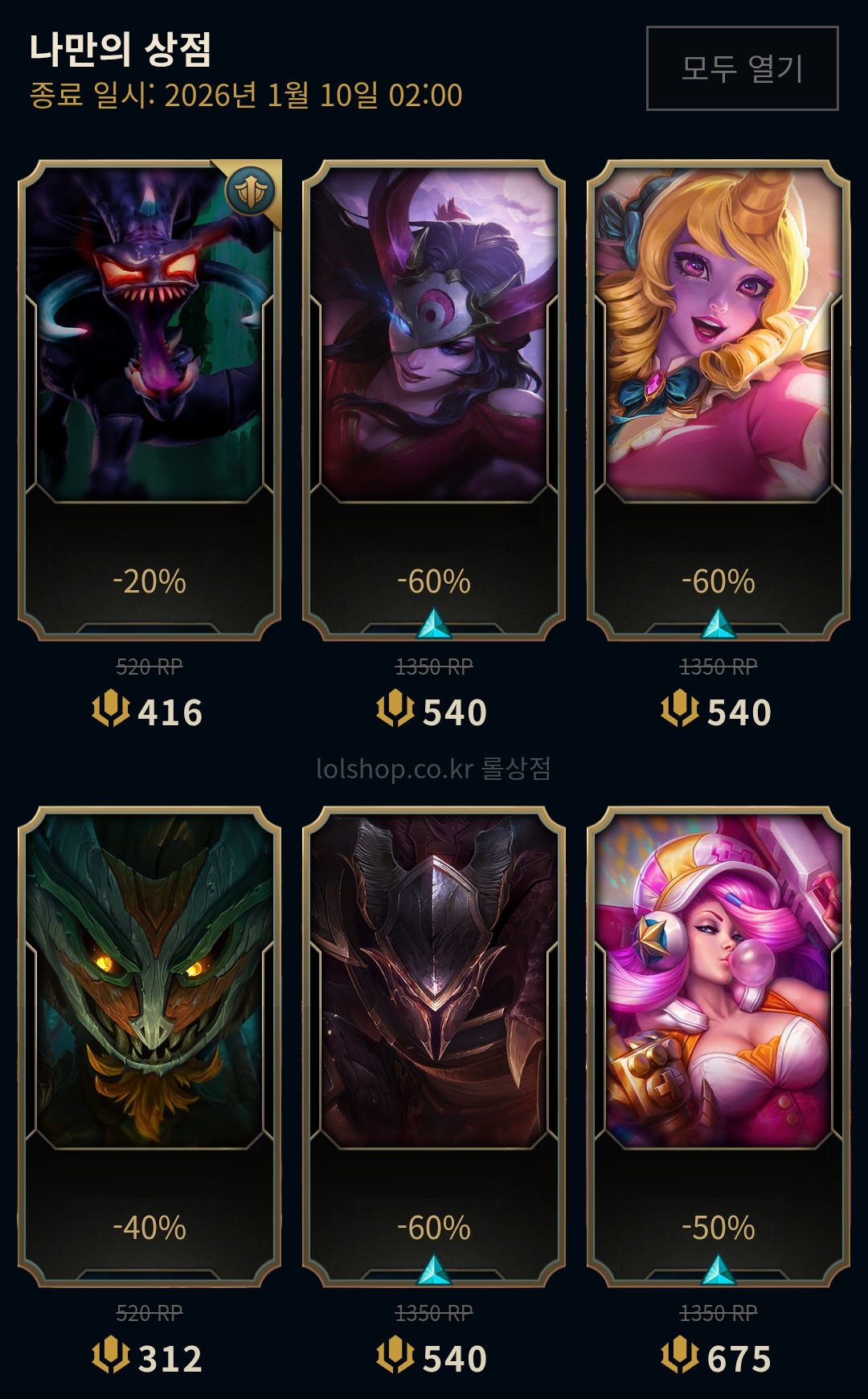The image size is (868, 1399).
Task: Click blue gem icon on the masked woman card
Action: point(434,624)
